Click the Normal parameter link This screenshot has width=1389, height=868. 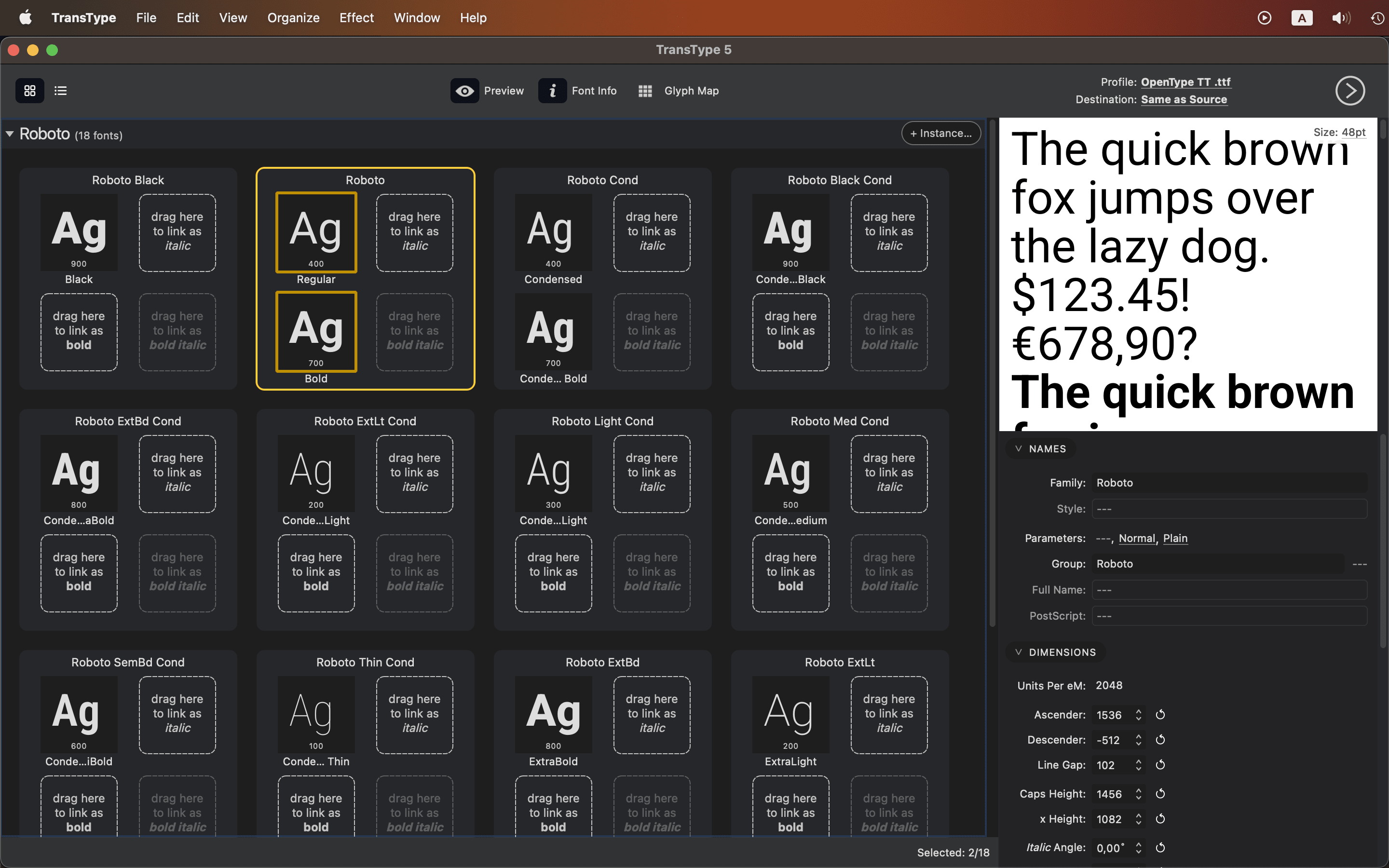click(x=1136, y=539)
